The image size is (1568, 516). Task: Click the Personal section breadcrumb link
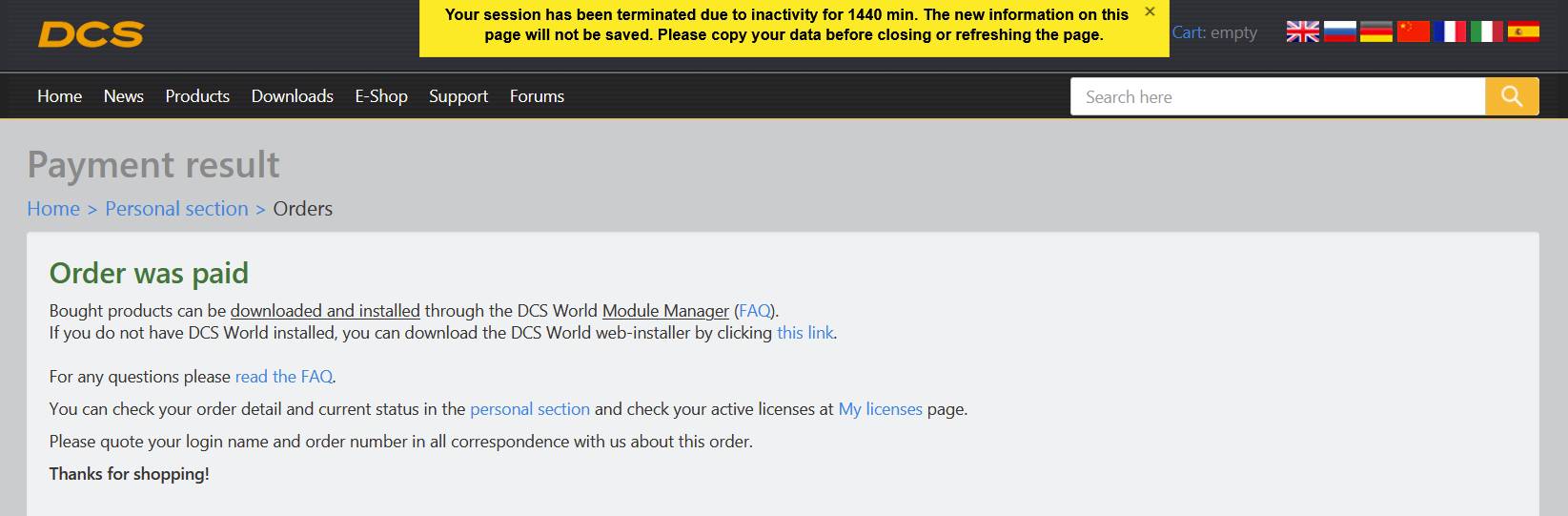pos(176,209)
